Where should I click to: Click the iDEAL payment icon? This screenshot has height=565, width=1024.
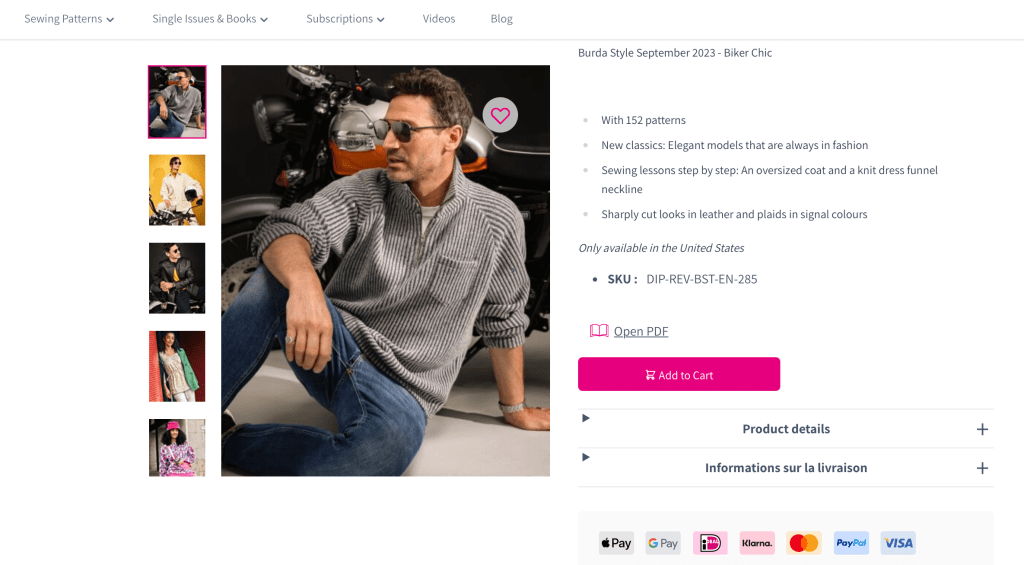[710, 543]
